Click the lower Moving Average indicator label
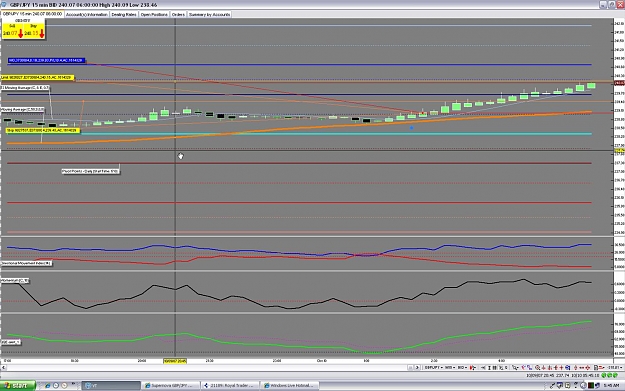 (x=22, y=109)
